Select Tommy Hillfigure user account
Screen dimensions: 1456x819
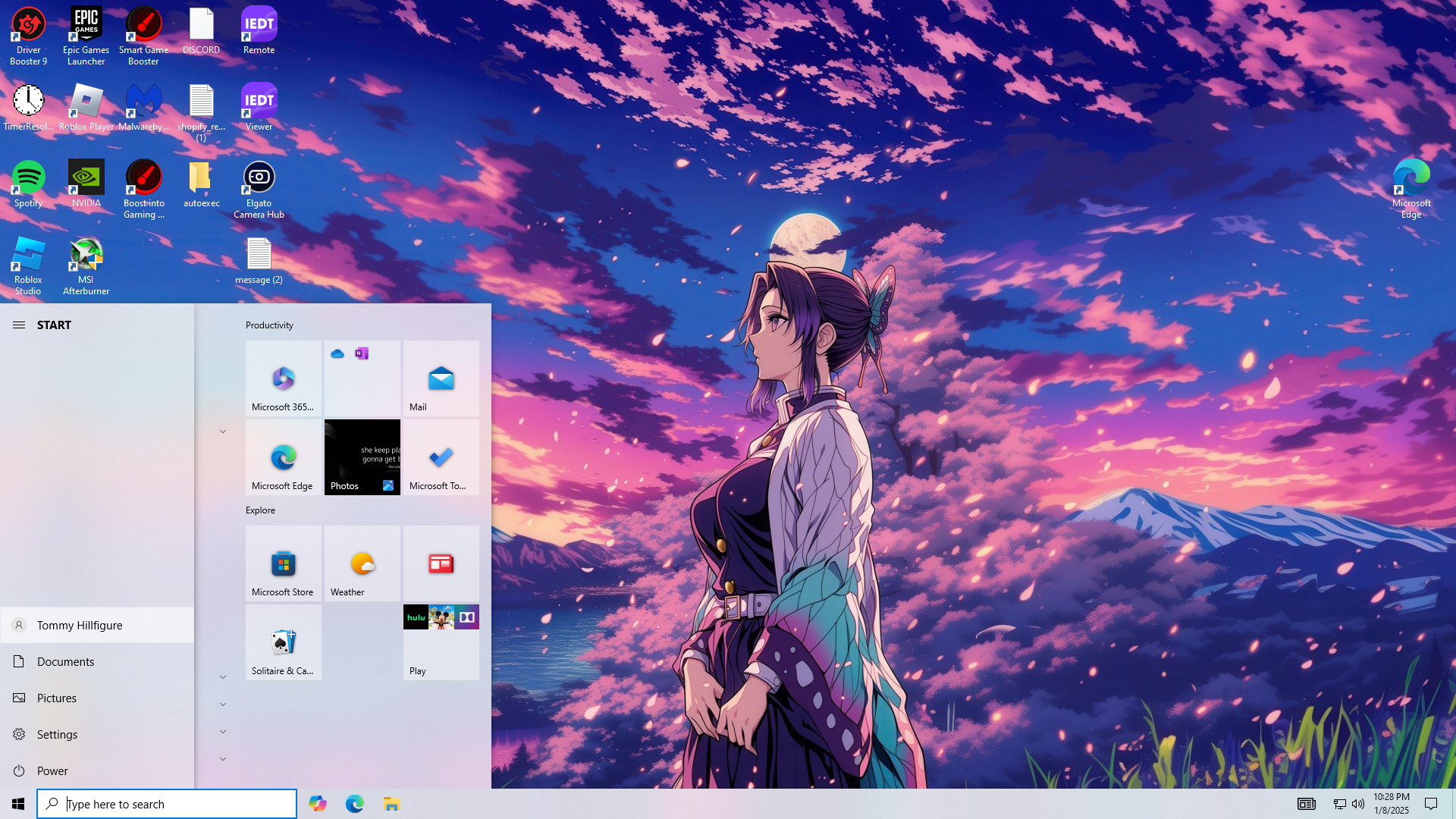pyautogui.click(x=79, y=625)
